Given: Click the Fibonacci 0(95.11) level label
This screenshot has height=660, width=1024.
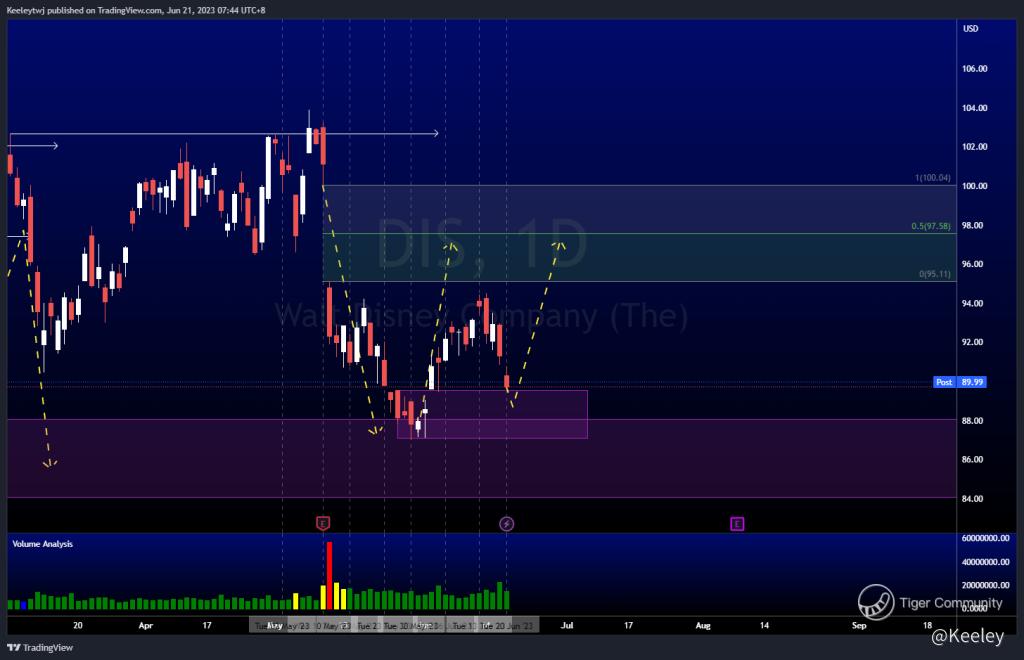Looking at the screenshot, I should point(935,274).
